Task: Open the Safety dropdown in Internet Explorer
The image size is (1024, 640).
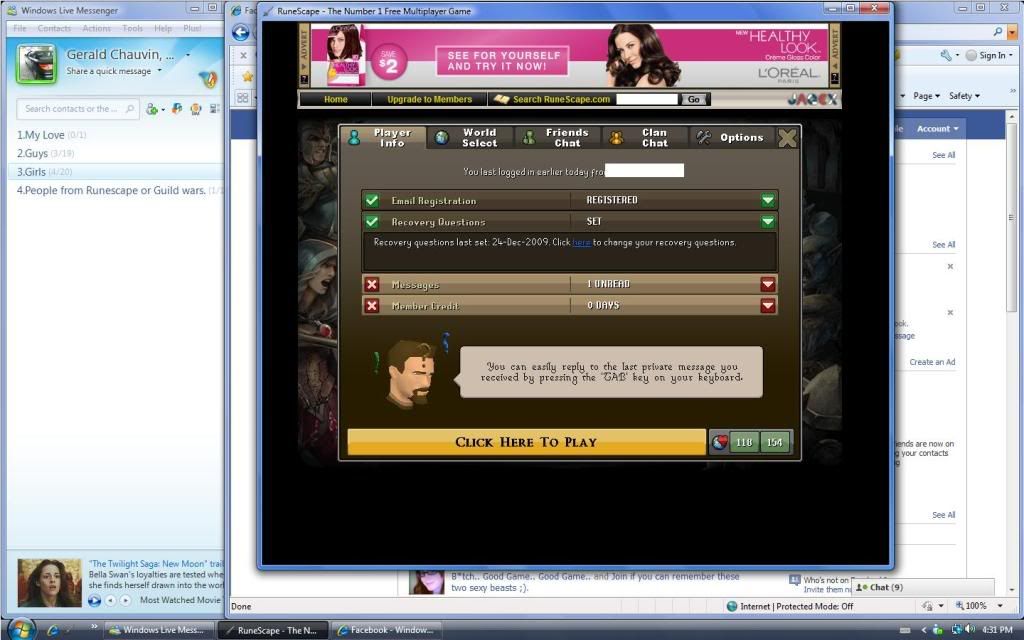Action: pyautogui.click(x=964, y=96)
